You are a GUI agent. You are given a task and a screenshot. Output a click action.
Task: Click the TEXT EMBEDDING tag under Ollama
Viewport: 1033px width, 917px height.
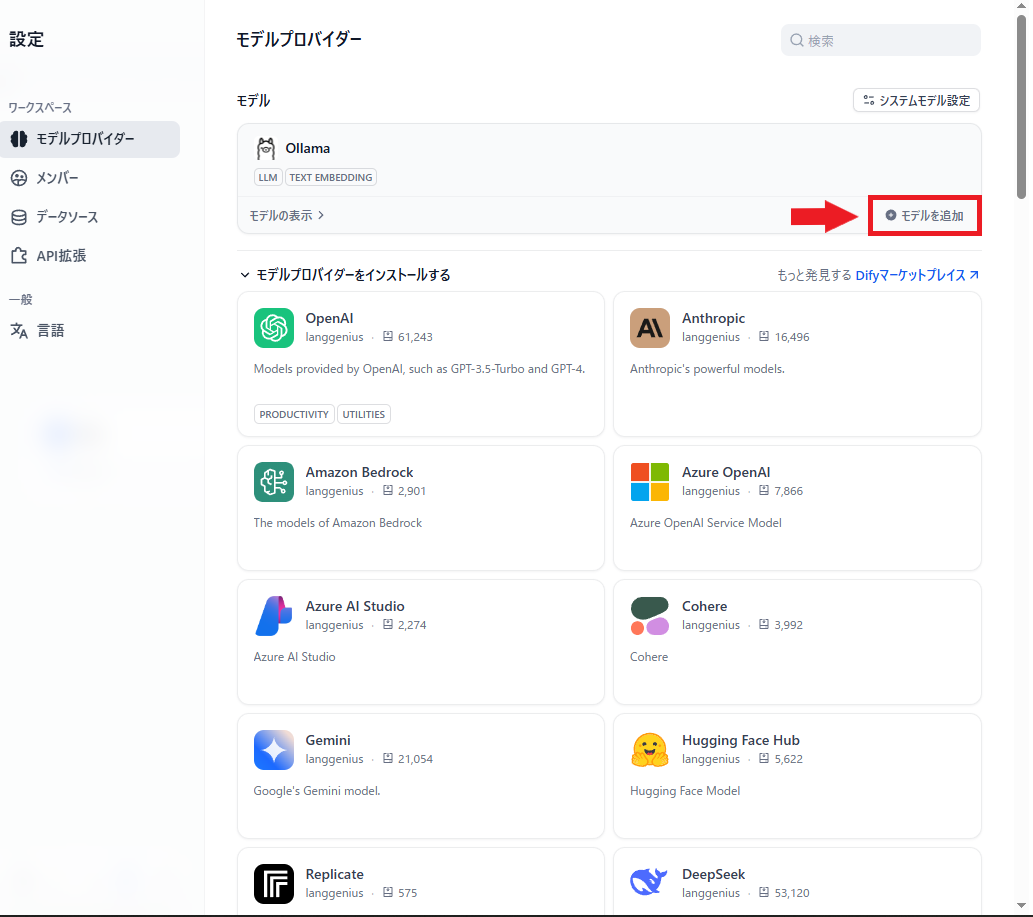coord(331,177)
